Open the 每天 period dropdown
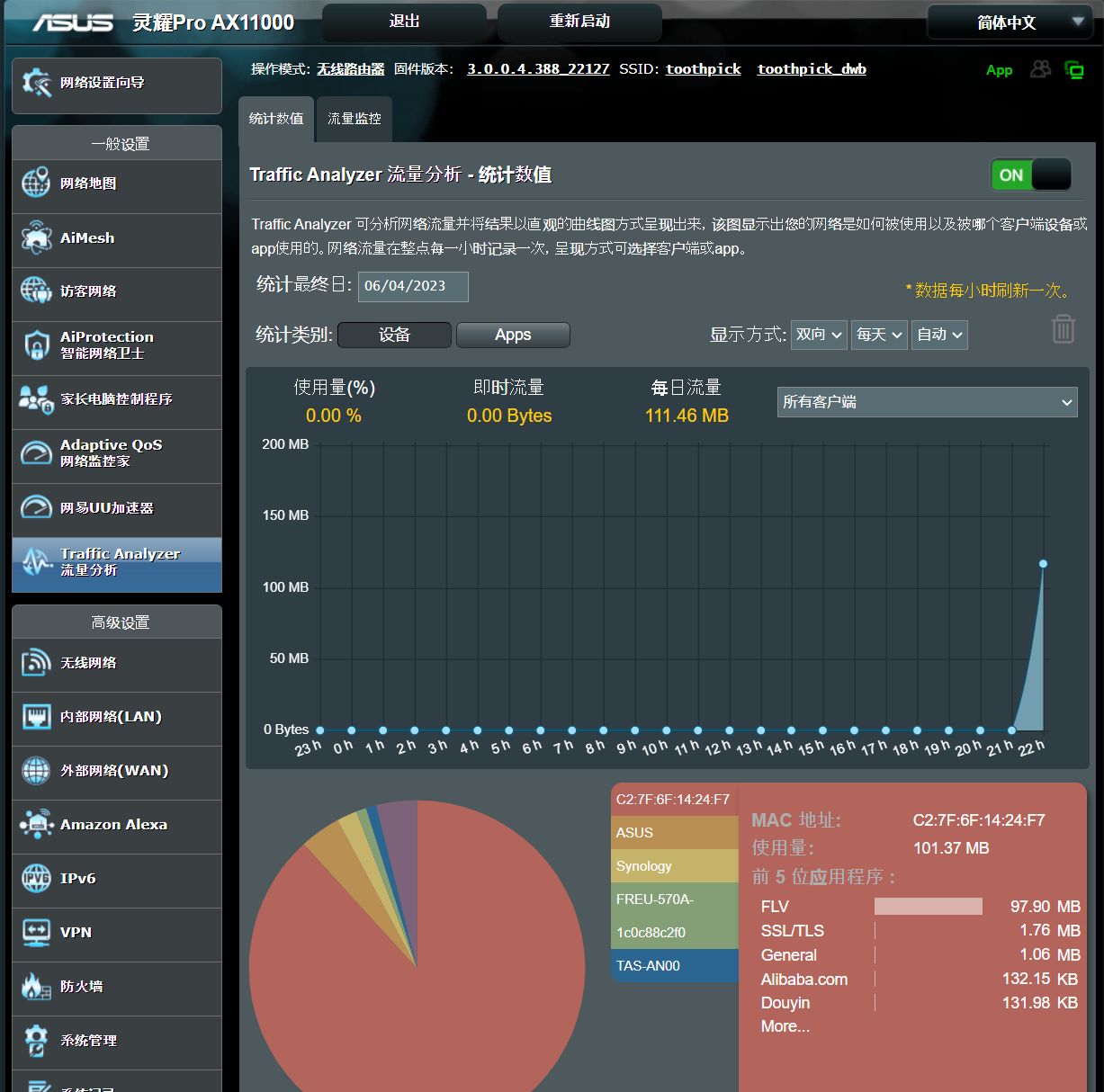 click(879, 335)
